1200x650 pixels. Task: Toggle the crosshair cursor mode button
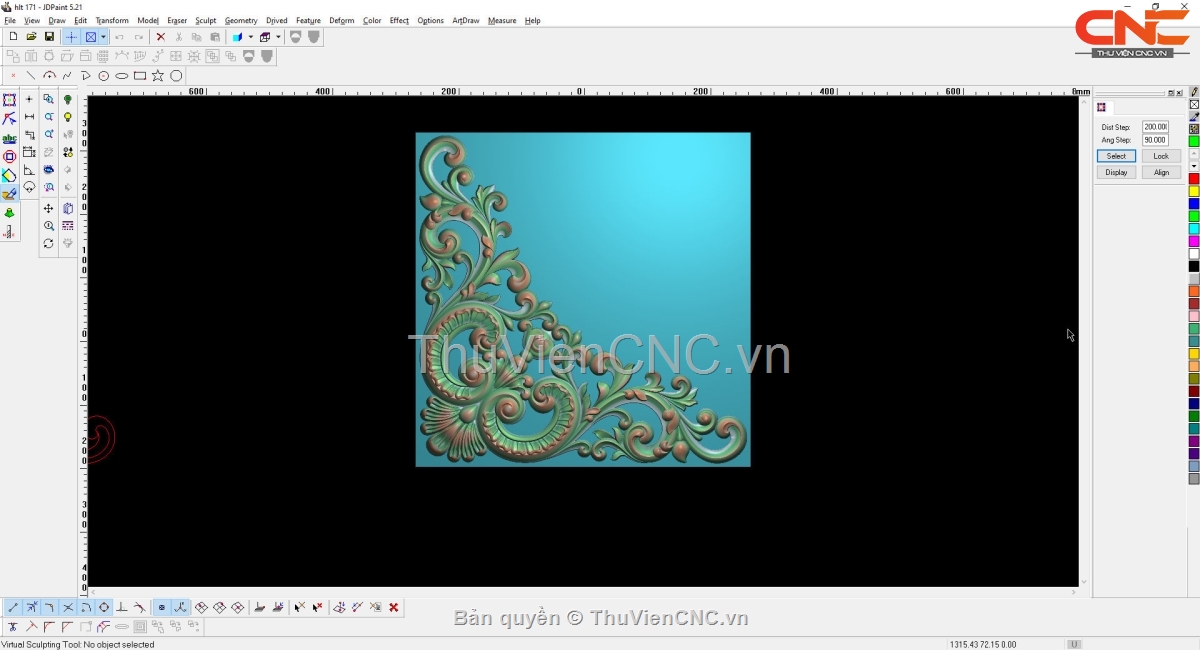point(71,37)
